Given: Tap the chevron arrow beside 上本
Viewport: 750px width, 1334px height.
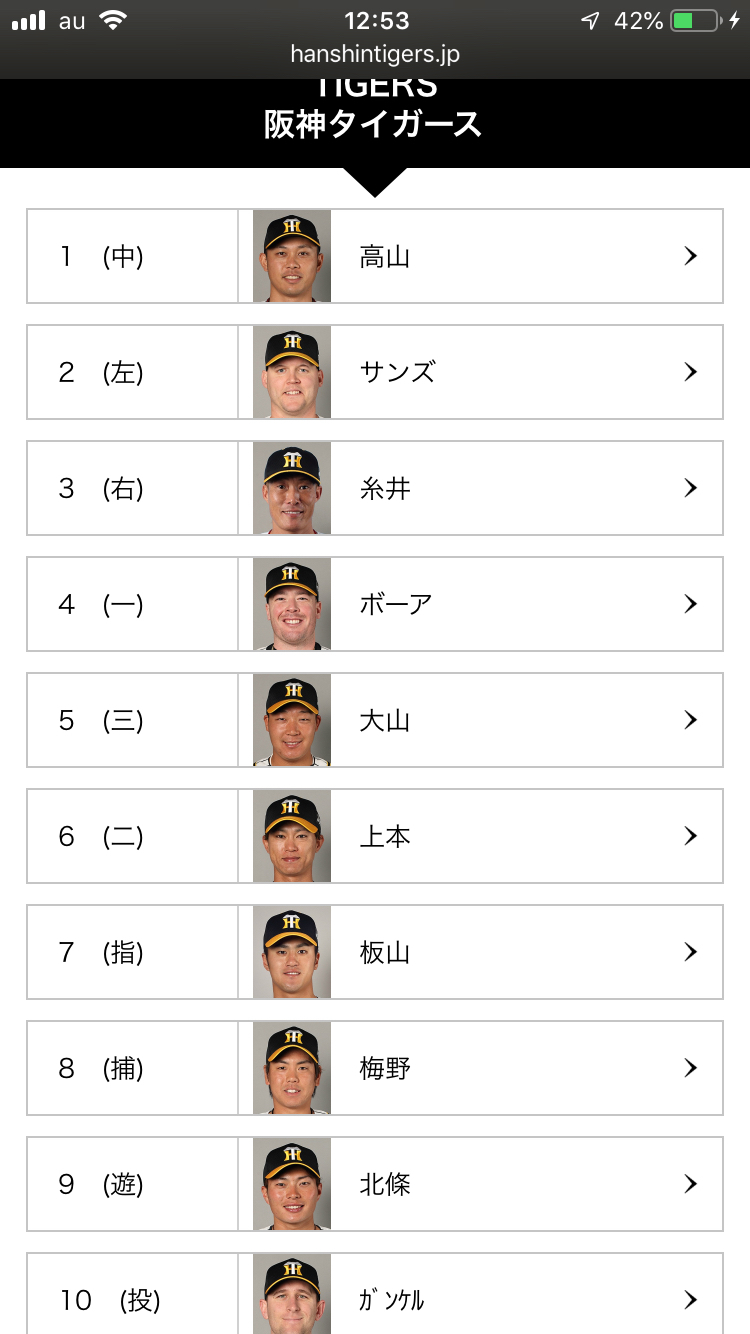Looking at the screenshot, I should pyautogui.click(x=690, y=836).
